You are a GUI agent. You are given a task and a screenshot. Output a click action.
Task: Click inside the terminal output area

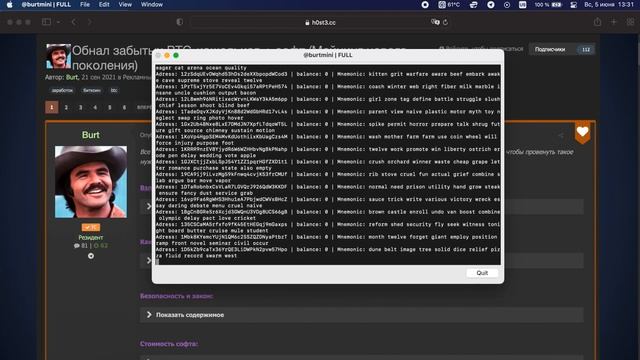(328, 164)
